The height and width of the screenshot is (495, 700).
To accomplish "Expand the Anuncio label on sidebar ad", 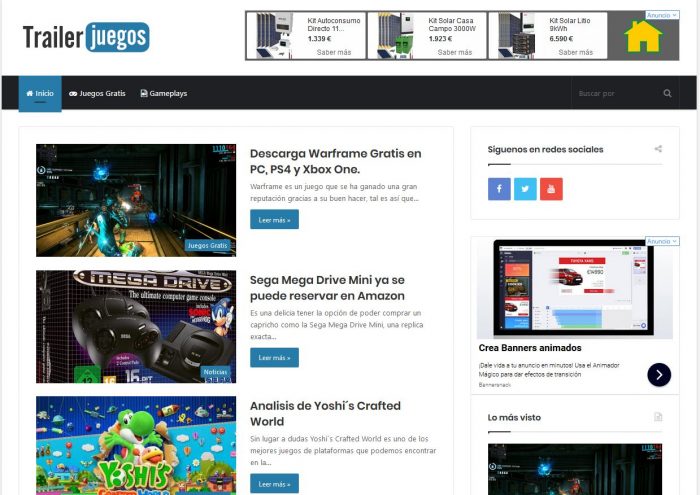I will pyautogui.click(x=662, y=242).
